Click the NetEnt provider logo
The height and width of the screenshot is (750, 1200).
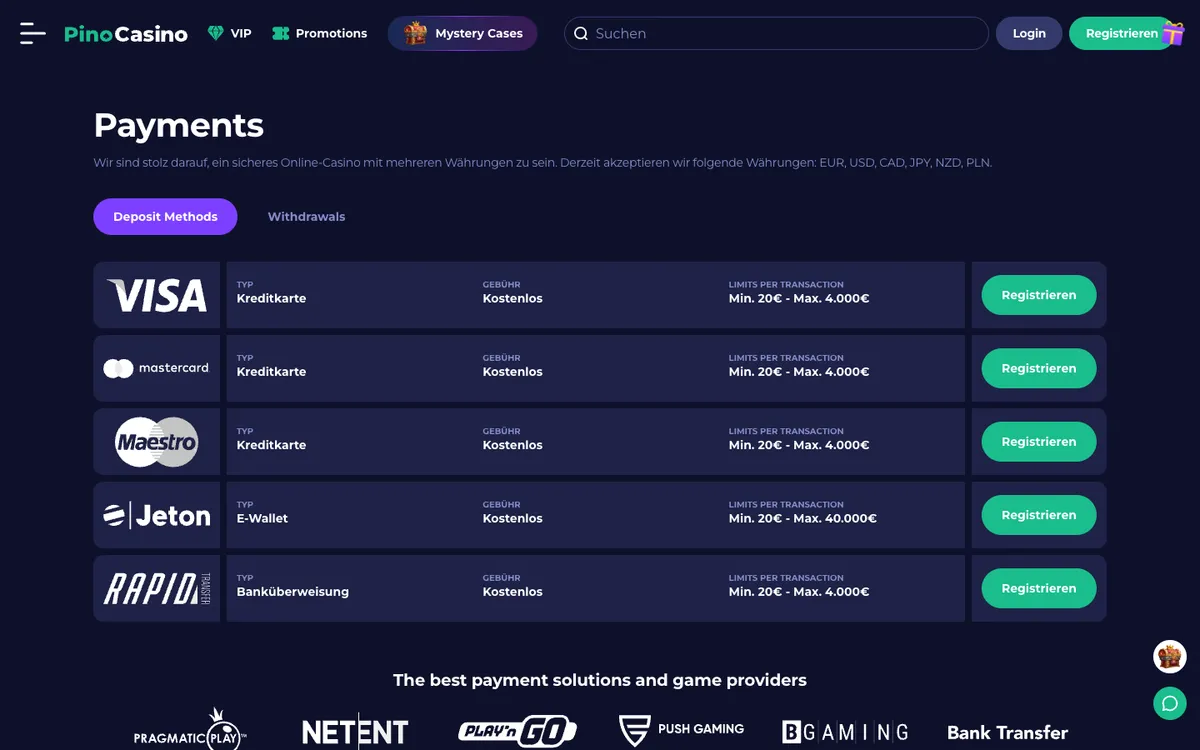tap(355, 732)
